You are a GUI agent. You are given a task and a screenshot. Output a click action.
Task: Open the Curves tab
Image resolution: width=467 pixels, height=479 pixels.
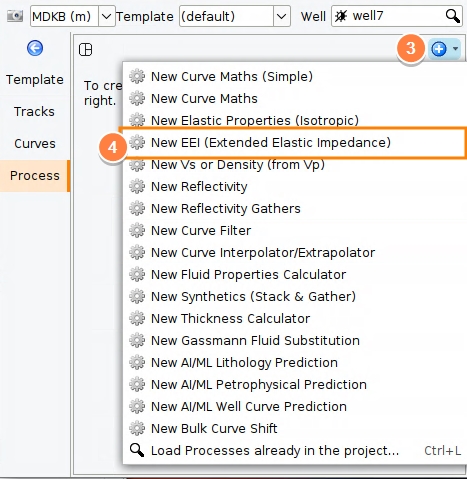pyautogui.click(x=35, y=144)
